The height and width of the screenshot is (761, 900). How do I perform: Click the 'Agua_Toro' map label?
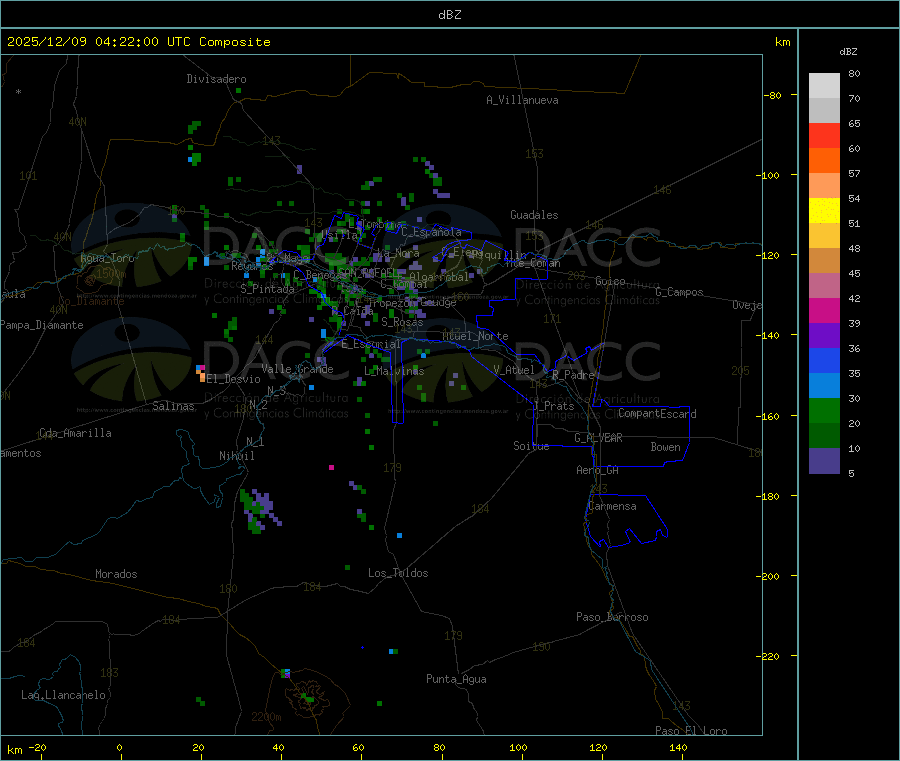[107, 258]
